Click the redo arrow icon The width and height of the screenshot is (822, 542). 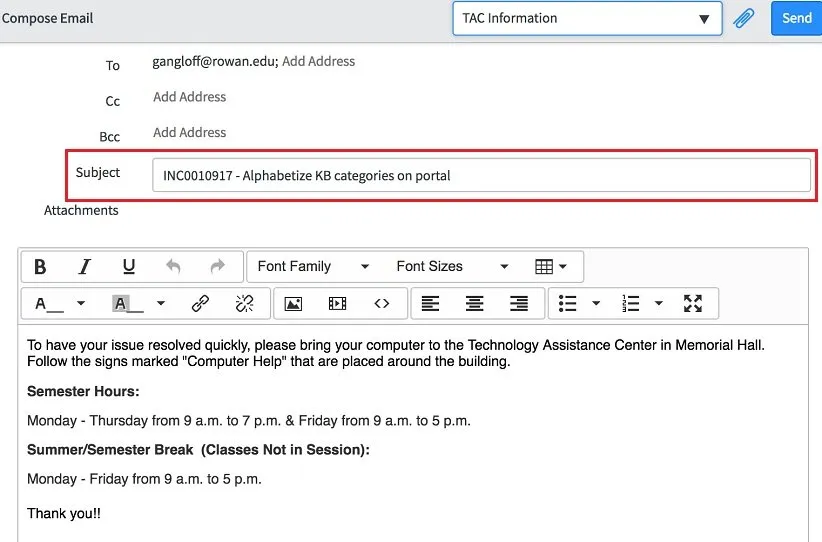(x=217, y=267)
